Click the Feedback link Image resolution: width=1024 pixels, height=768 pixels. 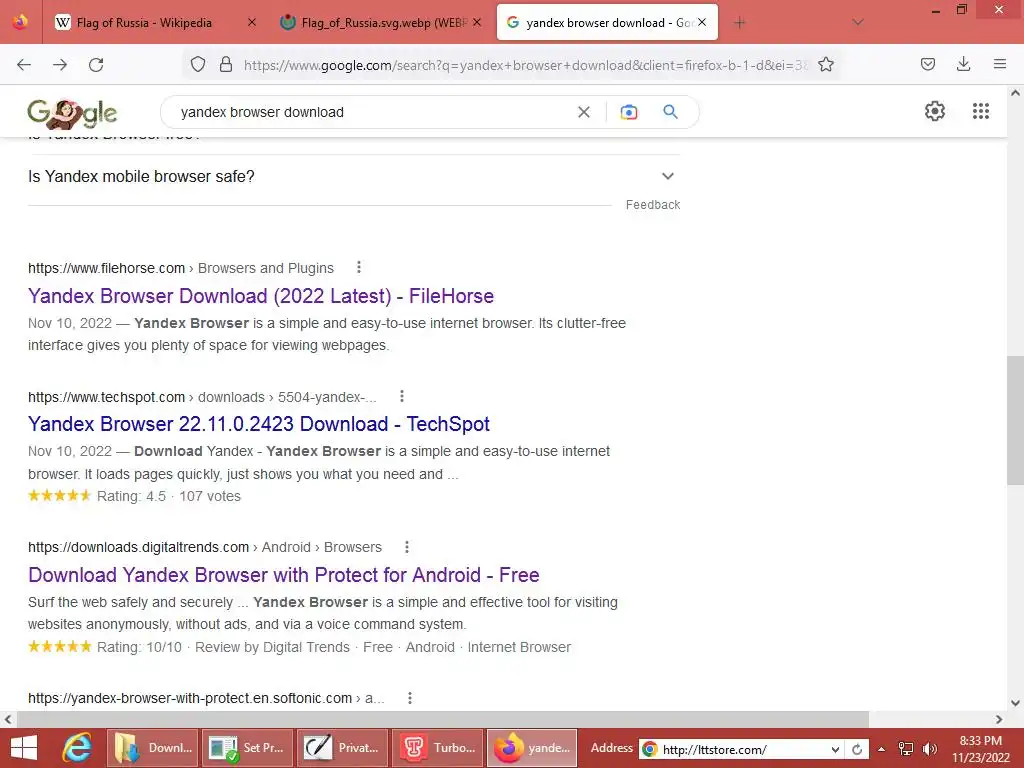653,204
